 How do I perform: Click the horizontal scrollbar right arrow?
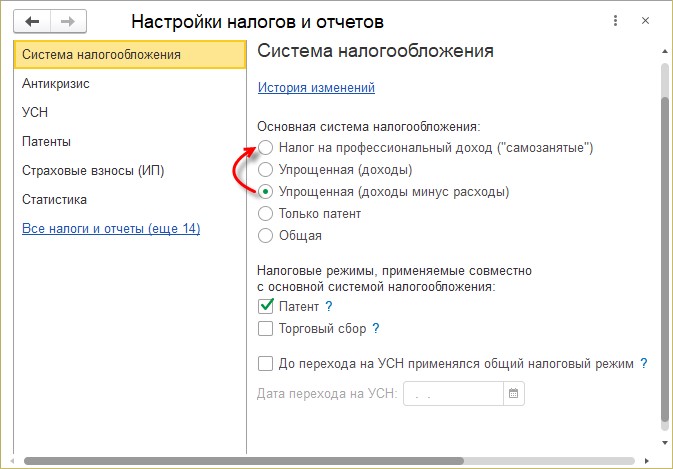tap(647, 461)
